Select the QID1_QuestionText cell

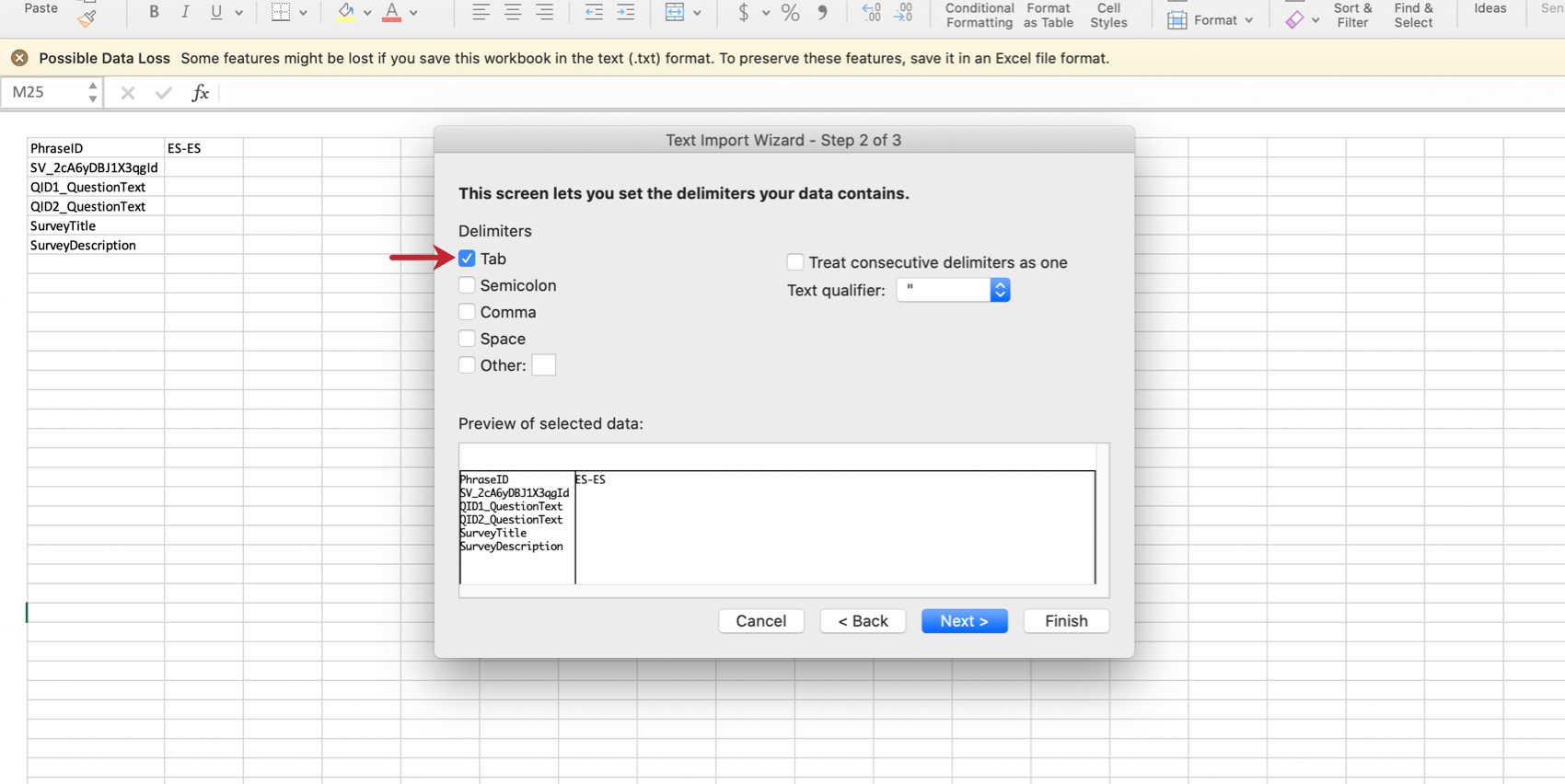96,187
